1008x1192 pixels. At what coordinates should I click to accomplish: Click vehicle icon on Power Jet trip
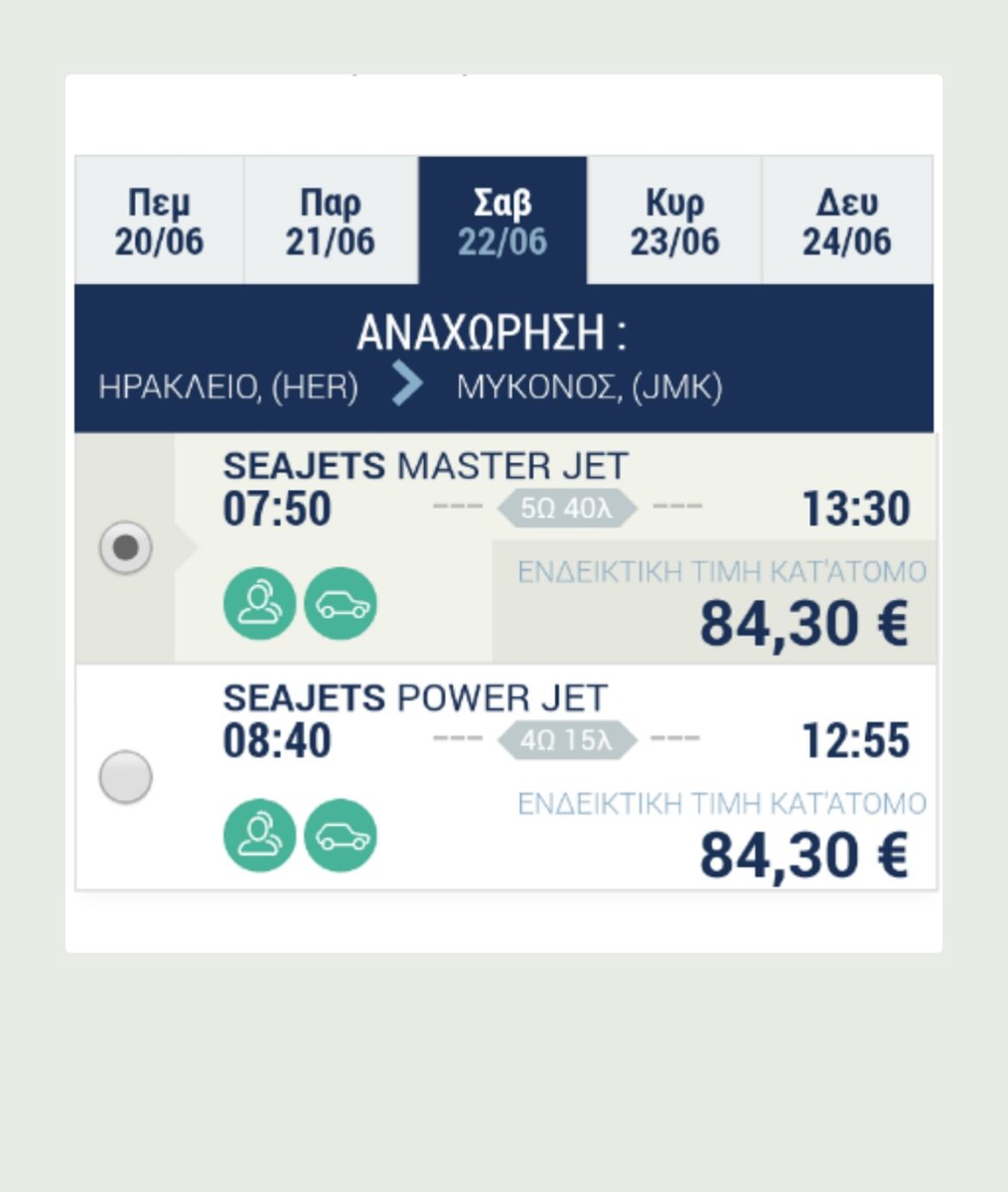tap(341, 835)
